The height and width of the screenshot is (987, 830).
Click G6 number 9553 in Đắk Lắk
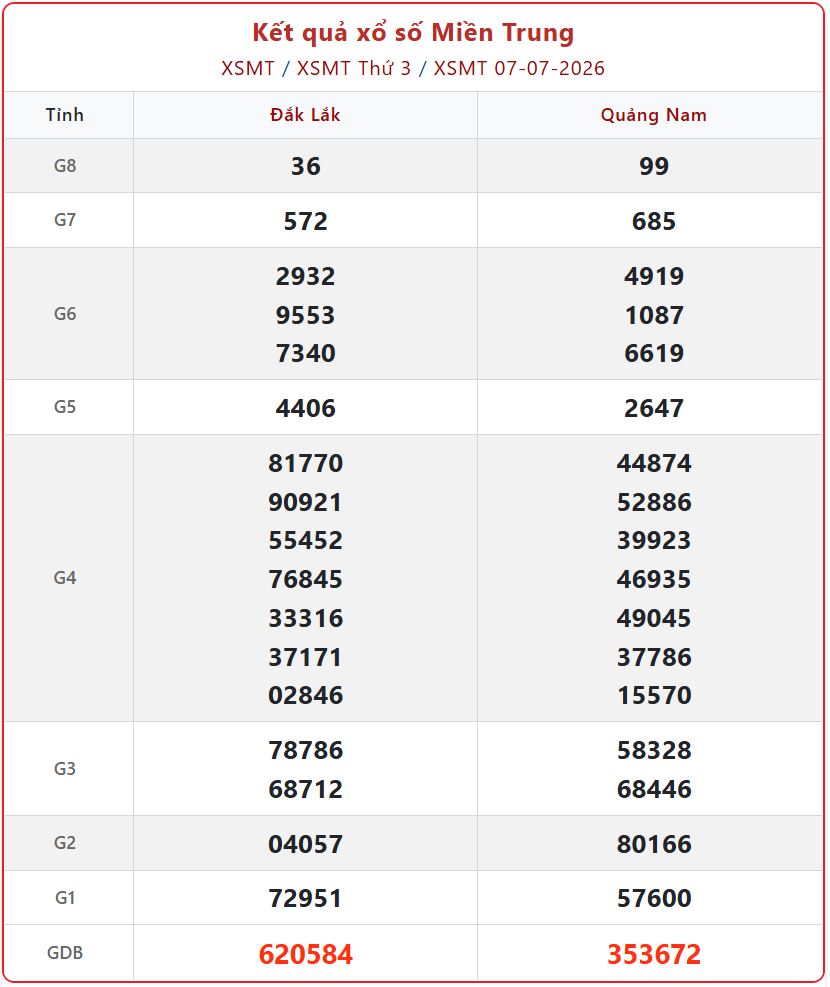306,315
